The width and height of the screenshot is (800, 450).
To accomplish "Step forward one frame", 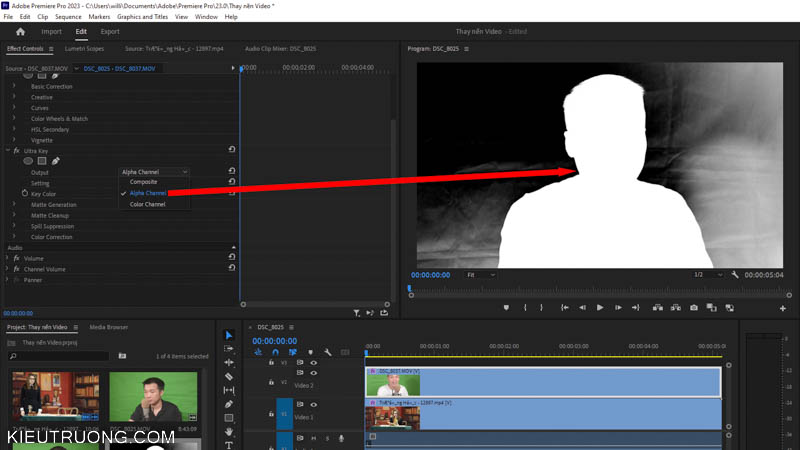I will pos(618,308).
